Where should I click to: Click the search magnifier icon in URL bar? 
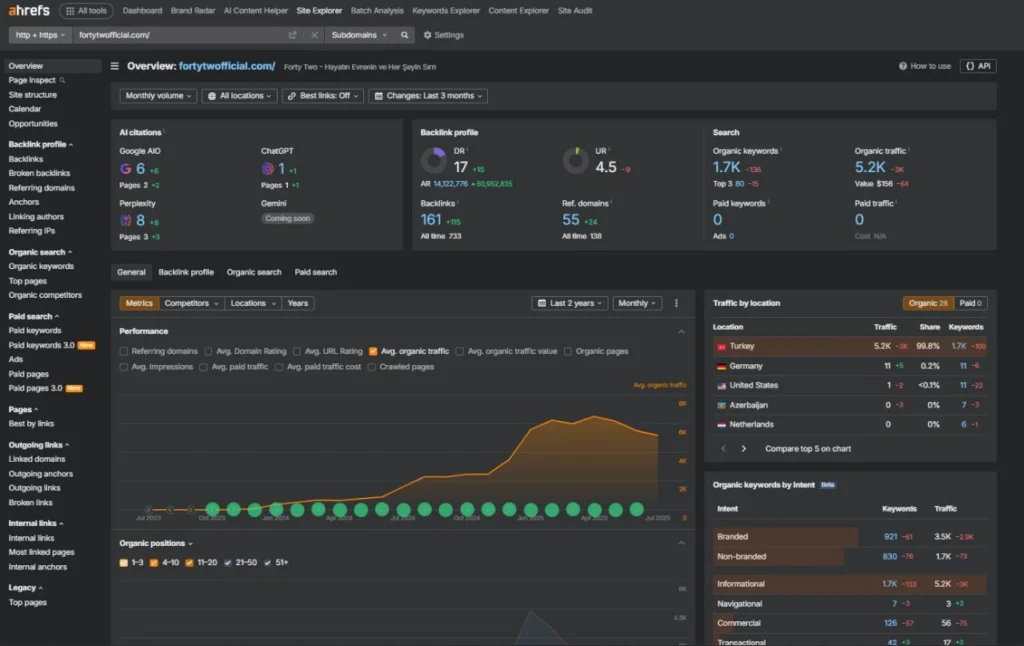(404, 35)
